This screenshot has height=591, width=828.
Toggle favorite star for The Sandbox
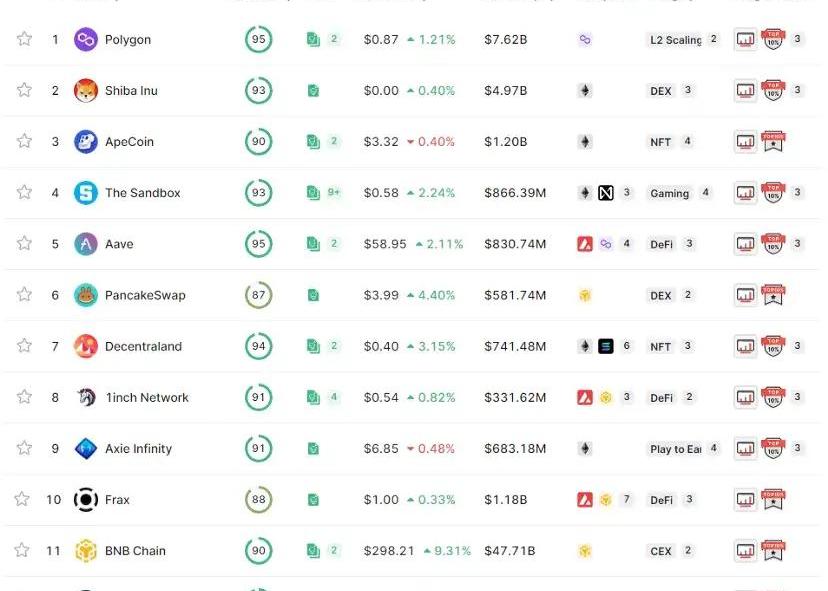[24, 193]
